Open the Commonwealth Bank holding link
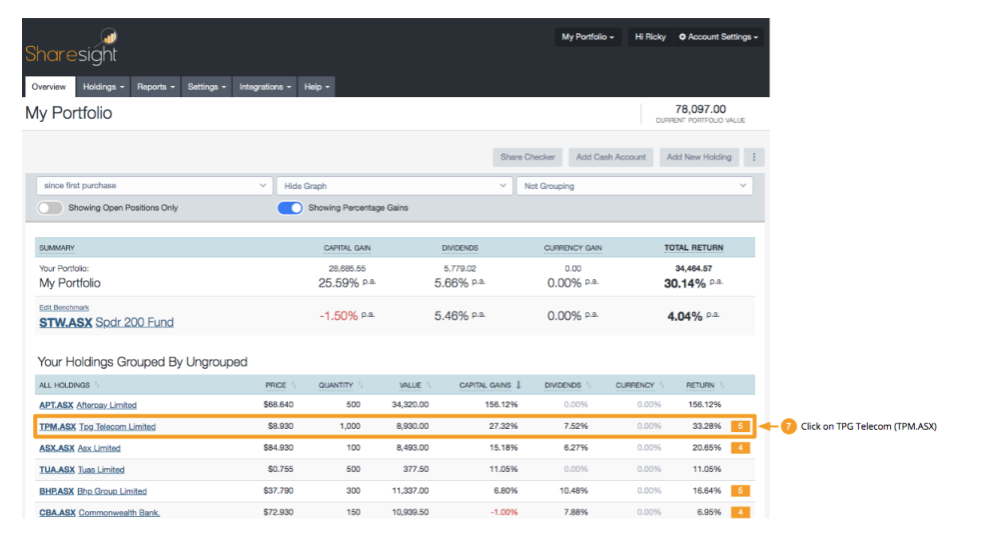Viewport: 985px width, 552px height. point(119,512)
